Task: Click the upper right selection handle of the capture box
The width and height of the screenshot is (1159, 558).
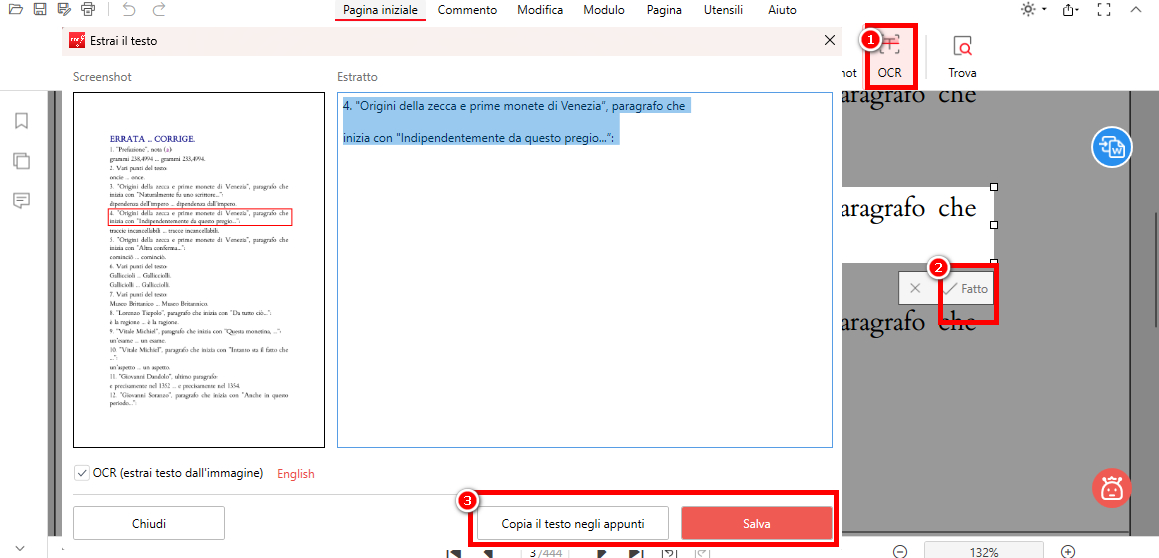Action: (x=994, y=187)
